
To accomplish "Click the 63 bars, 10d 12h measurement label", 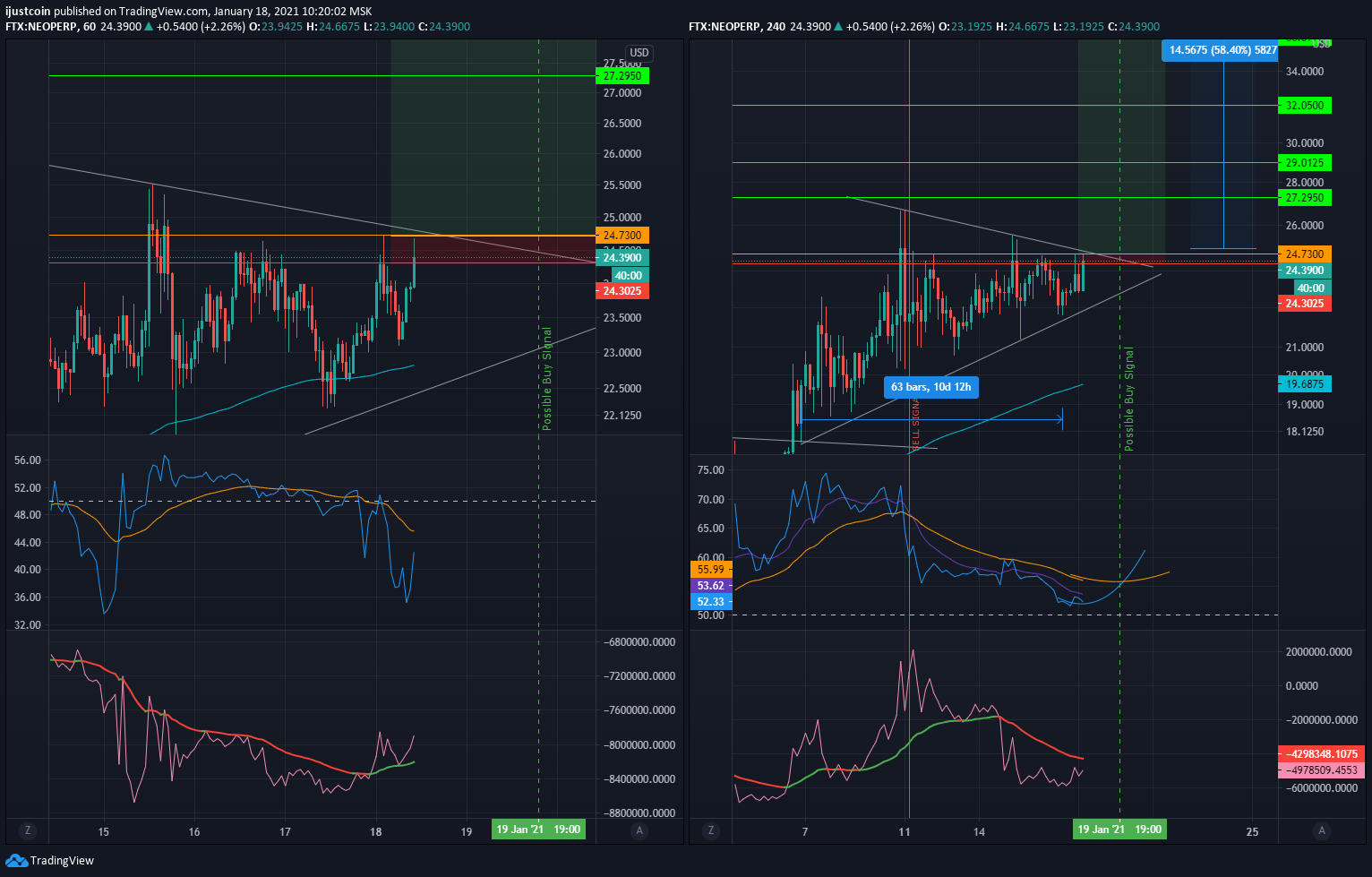I will 931,387.
